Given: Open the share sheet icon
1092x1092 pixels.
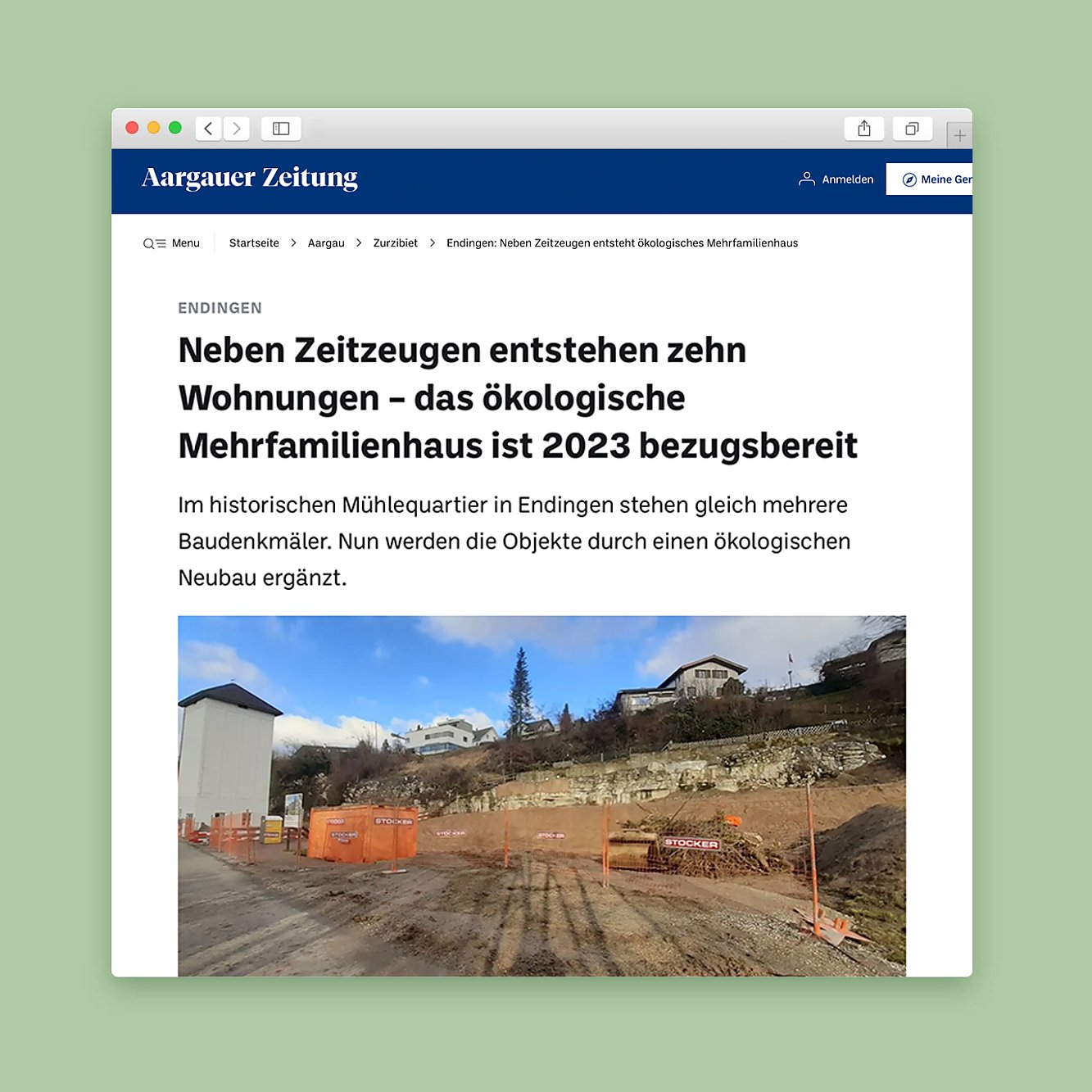Looking at the screenshot, I should point(863,129).
